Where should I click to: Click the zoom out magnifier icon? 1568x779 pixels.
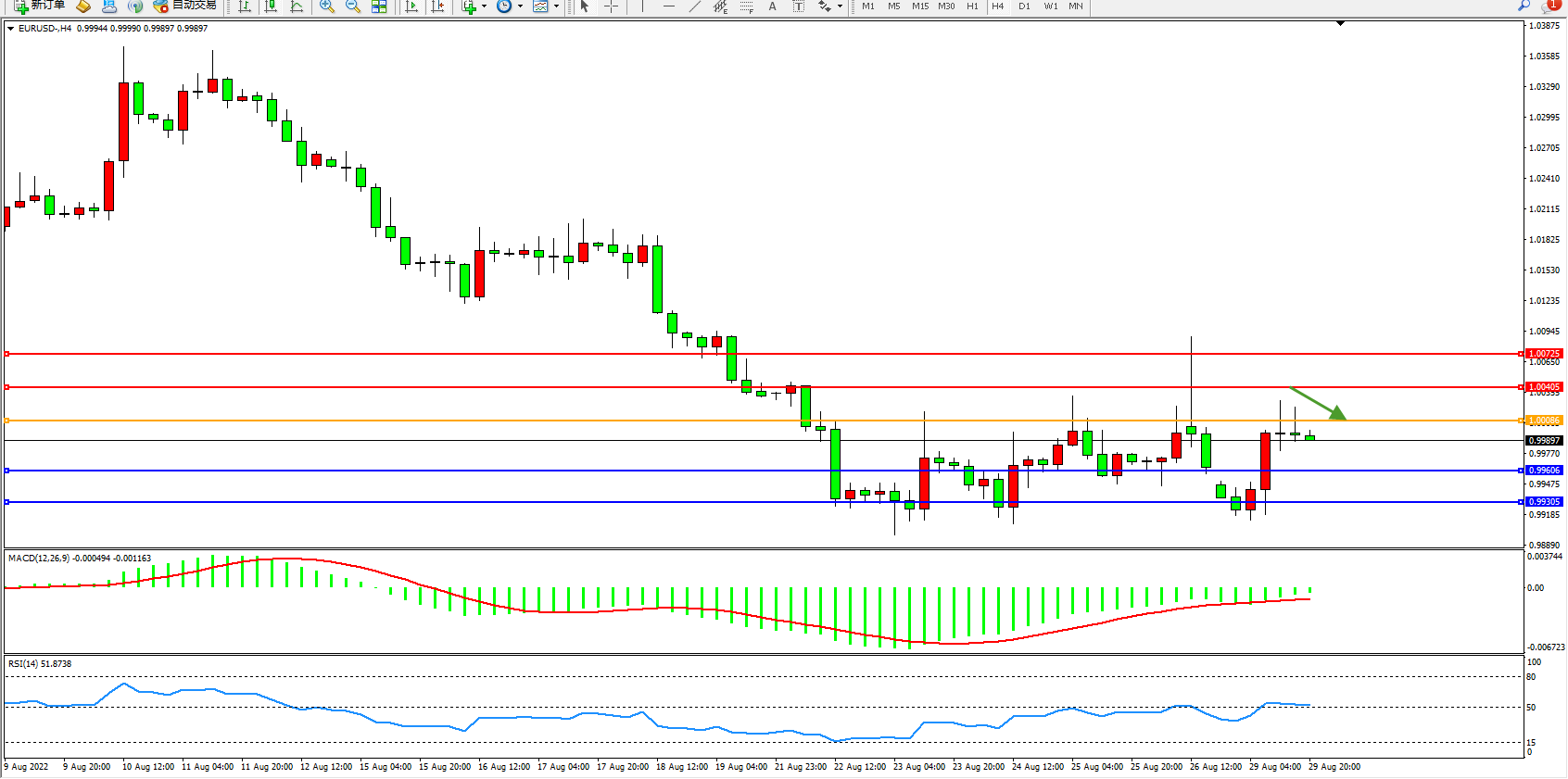click(353, 6)
